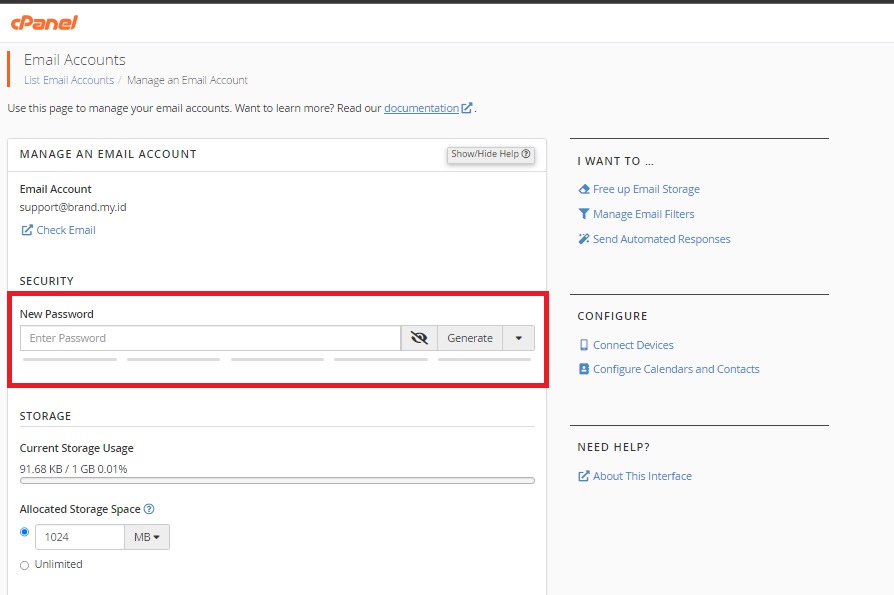Viewport: 894px width, 595px height.
Task: Click the funnel icon for Email Filters
Action: tap(584, 214)
